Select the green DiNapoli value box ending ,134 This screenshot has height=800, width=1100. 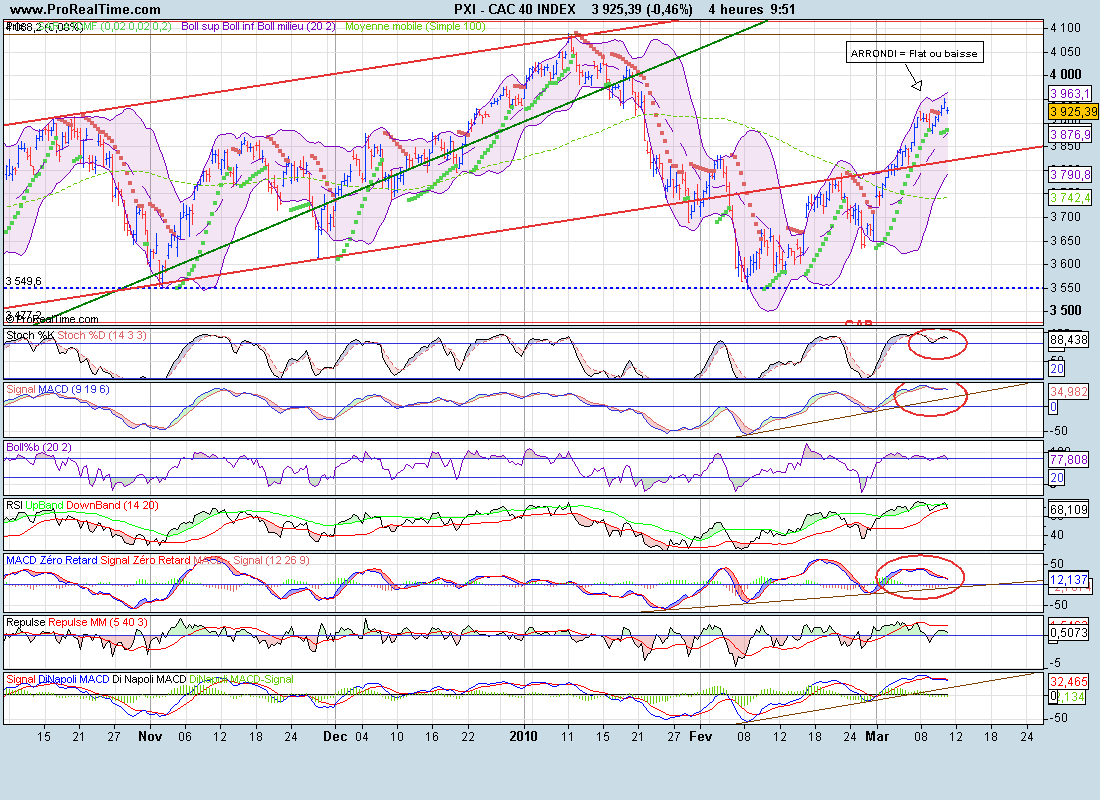click(x=1073, y=696)
